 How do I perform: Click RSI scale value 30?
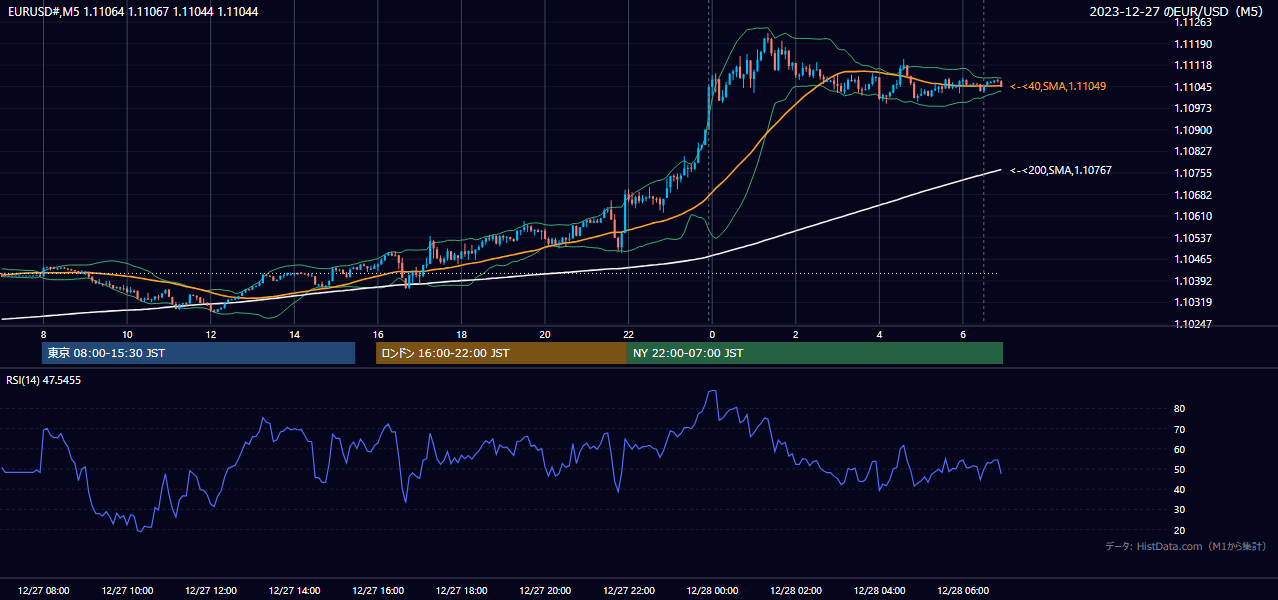[1180, 510]
